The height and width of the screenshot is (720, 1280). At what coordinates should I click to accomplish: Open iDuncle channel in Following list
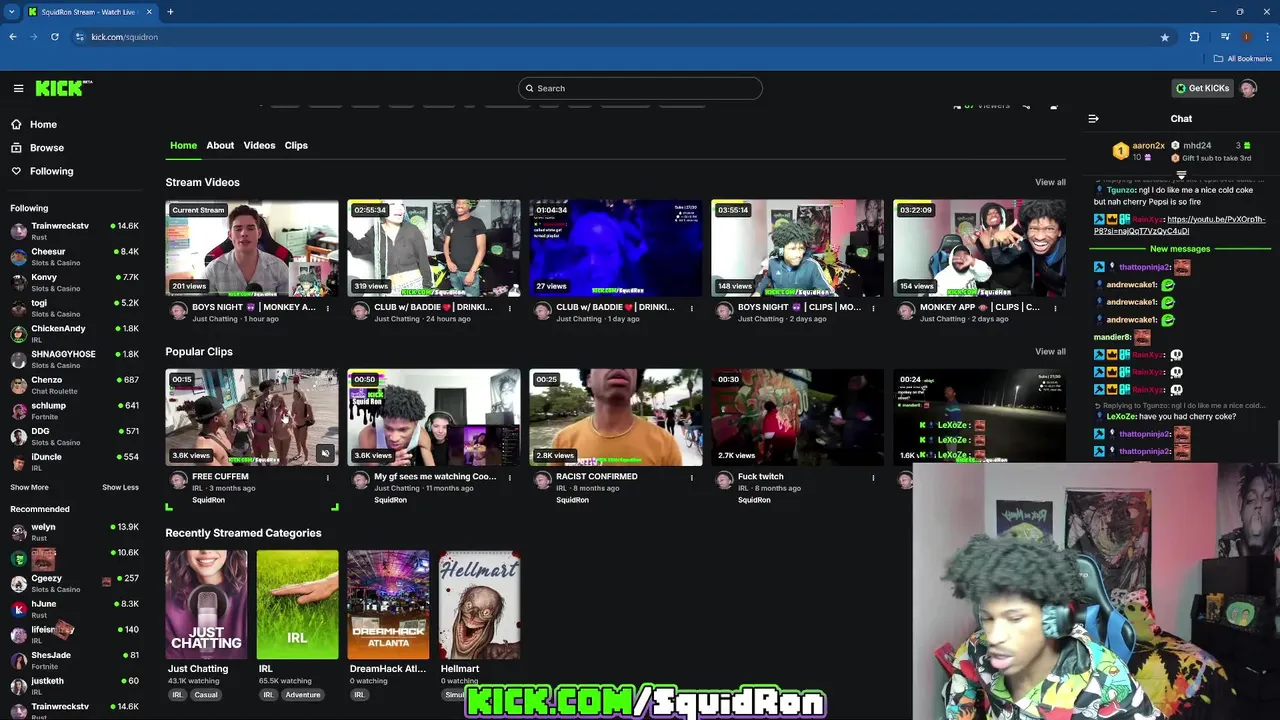coord(75,462)
